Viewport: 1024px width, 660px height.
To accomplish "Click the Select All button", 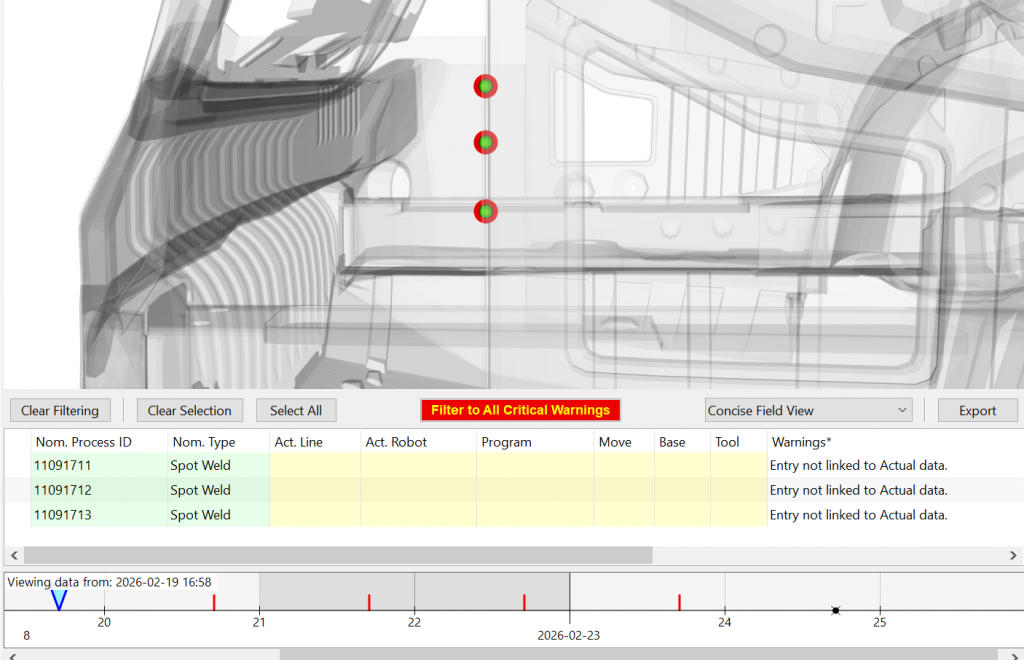I will tap(296, 410).
